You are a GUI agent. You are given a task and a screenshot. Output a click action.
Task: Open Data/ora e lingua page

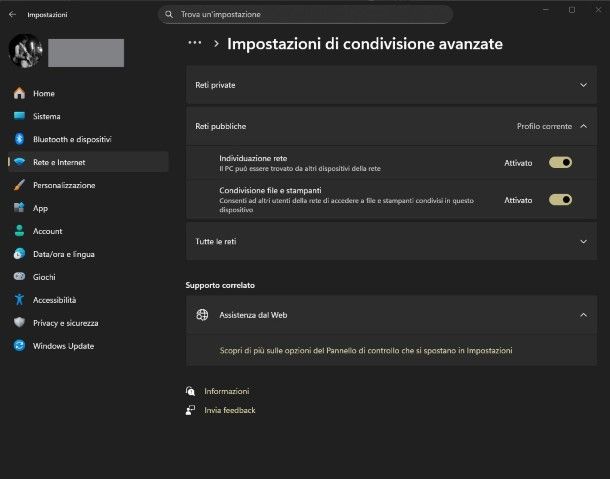pyautogui.click(x=63, y=254)
